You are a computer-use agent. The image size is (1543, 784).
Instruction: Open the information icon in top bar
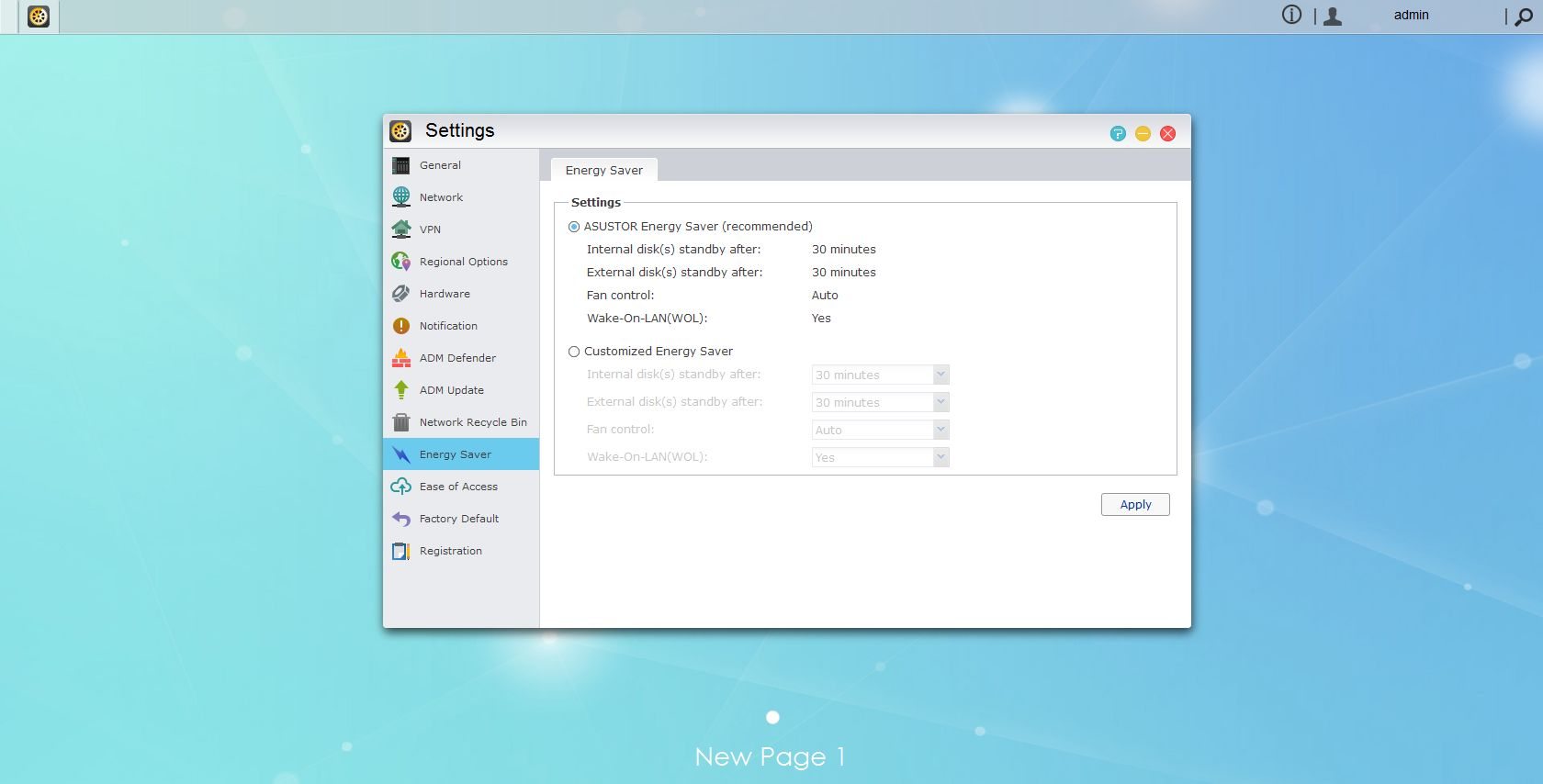click(1291, 15)
